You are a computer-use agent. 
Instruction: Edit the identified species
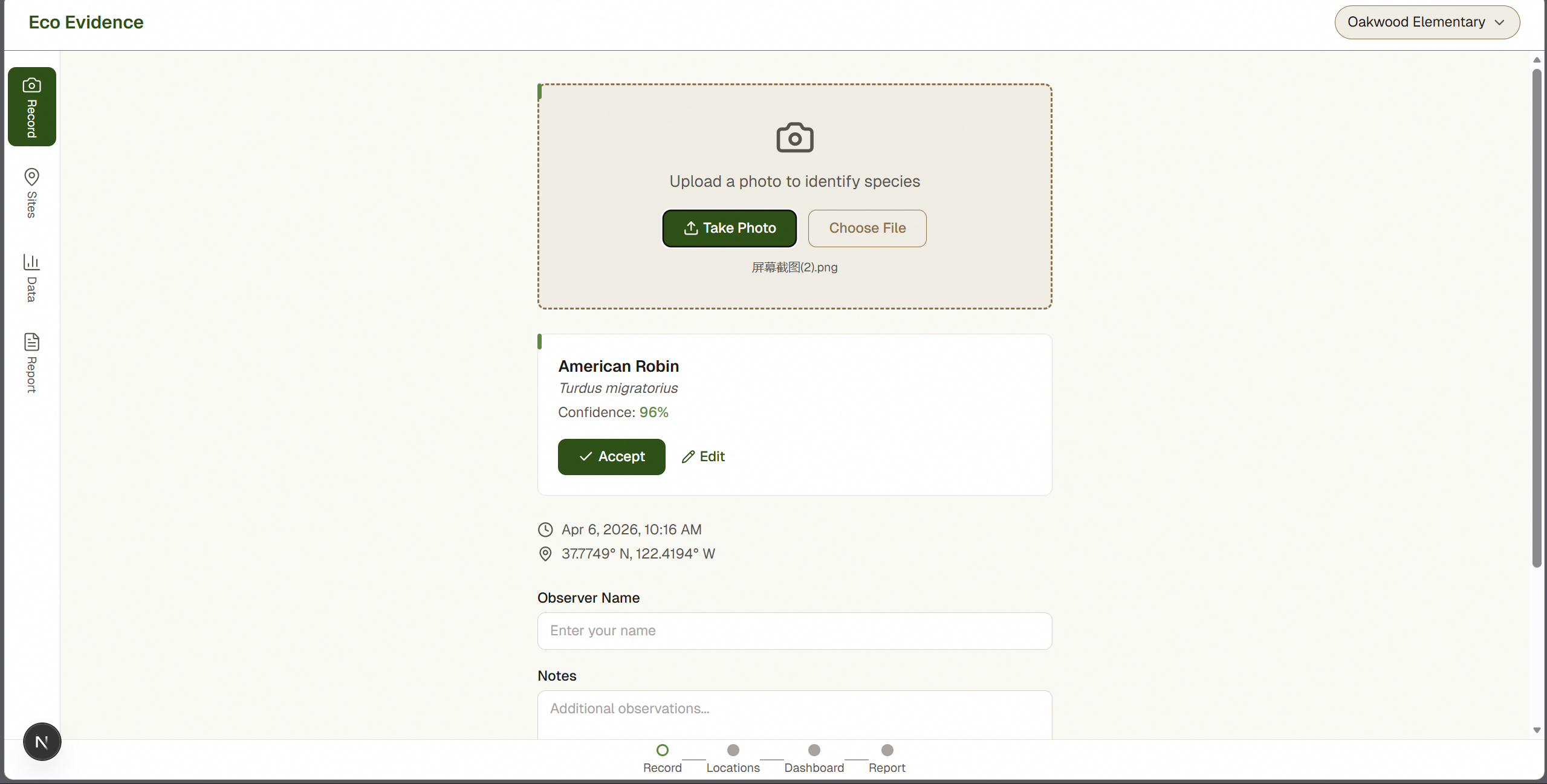[703, 456]
